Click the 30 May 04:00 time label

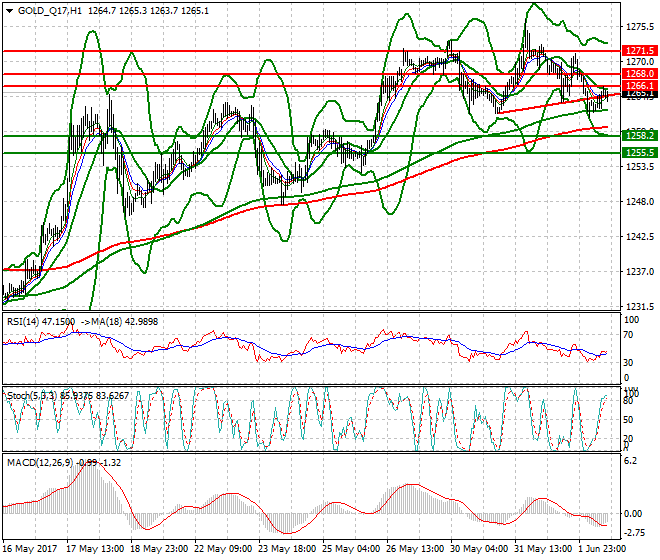pos(479,549)
